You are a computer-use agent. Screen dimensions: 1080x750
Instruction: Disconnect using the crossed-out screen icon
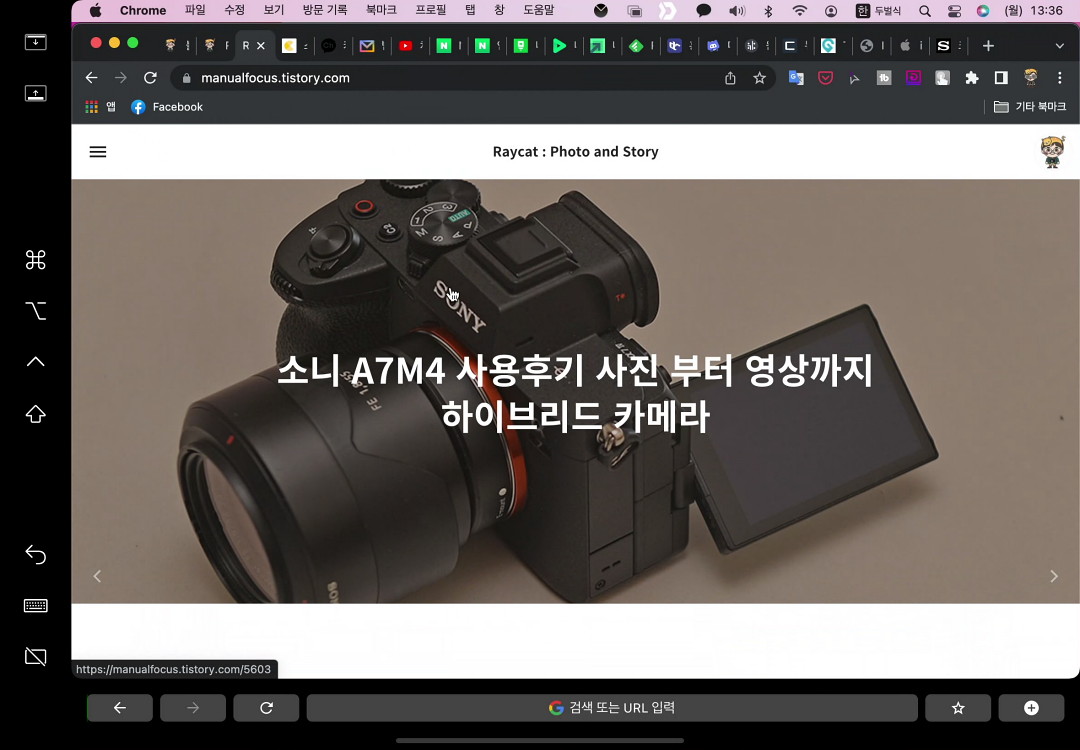tap(35, 657)
